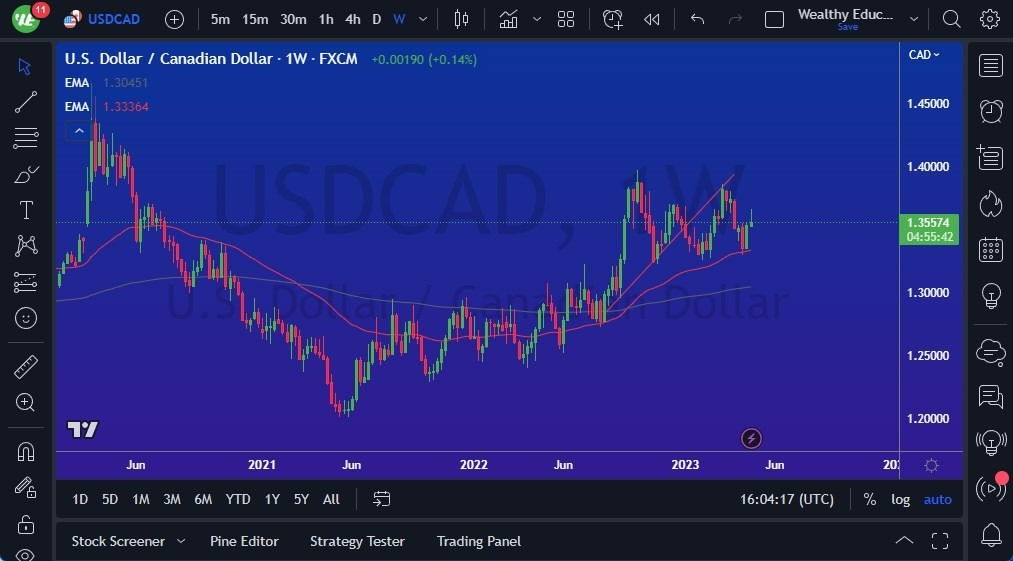
Task: Open the CAD currency dropdown
Action: coord(924,55)
